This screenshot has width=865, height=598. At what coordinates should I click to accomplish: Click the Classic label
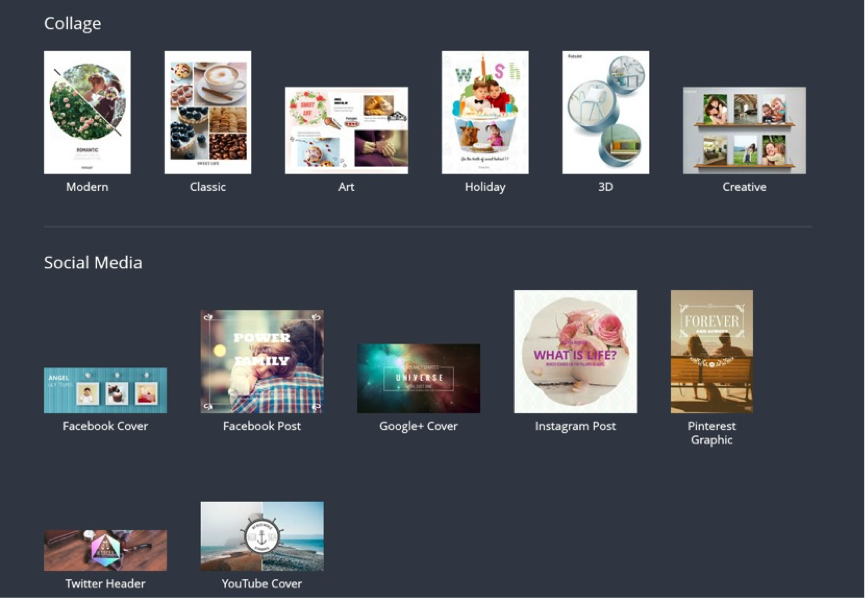pyautogui.click(x=208, y=187)
